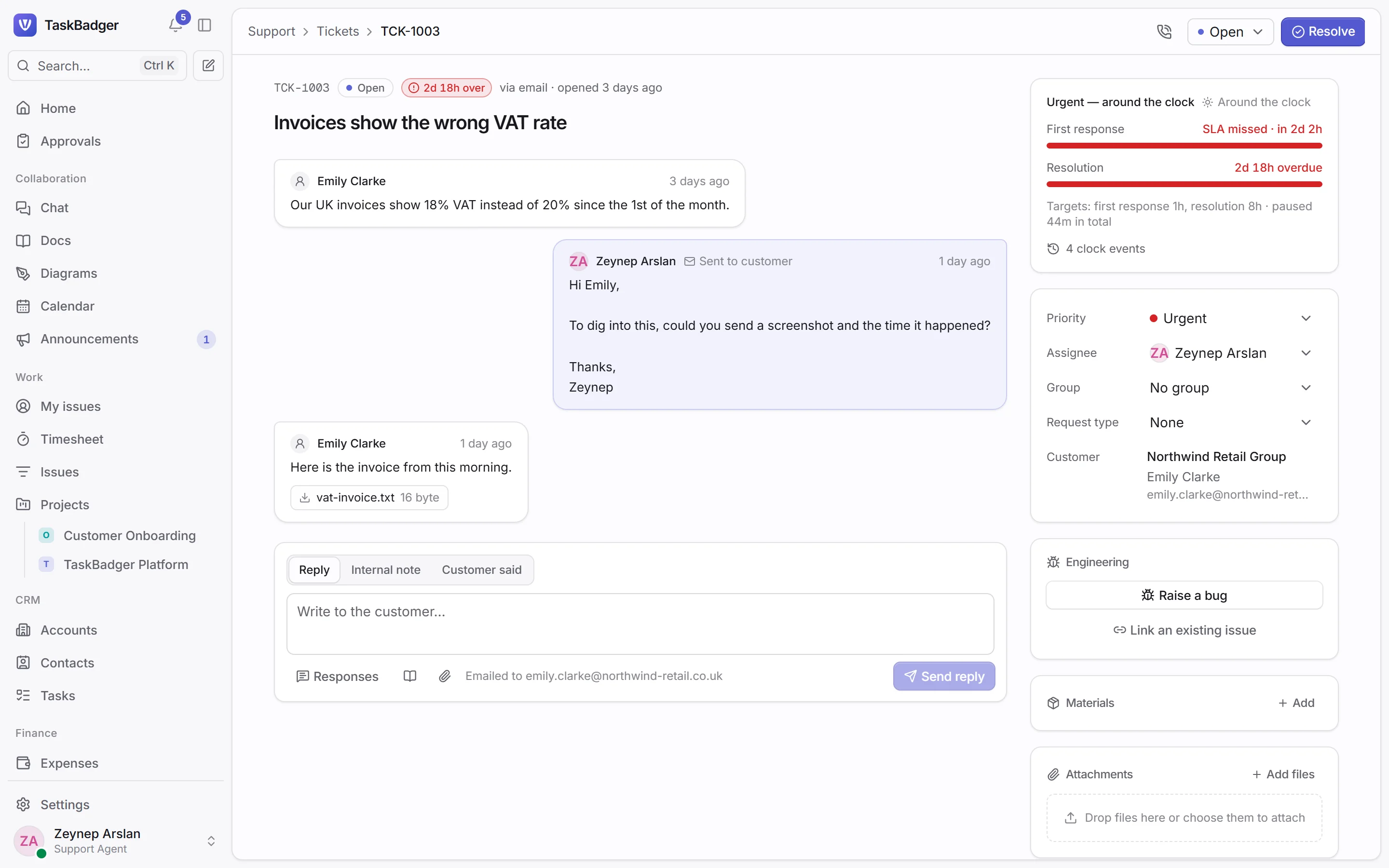Image resolution: width=1389 pixels, height=868 pixels.
Task: Open My issues in the sidebar
Action: pos(115,407)
